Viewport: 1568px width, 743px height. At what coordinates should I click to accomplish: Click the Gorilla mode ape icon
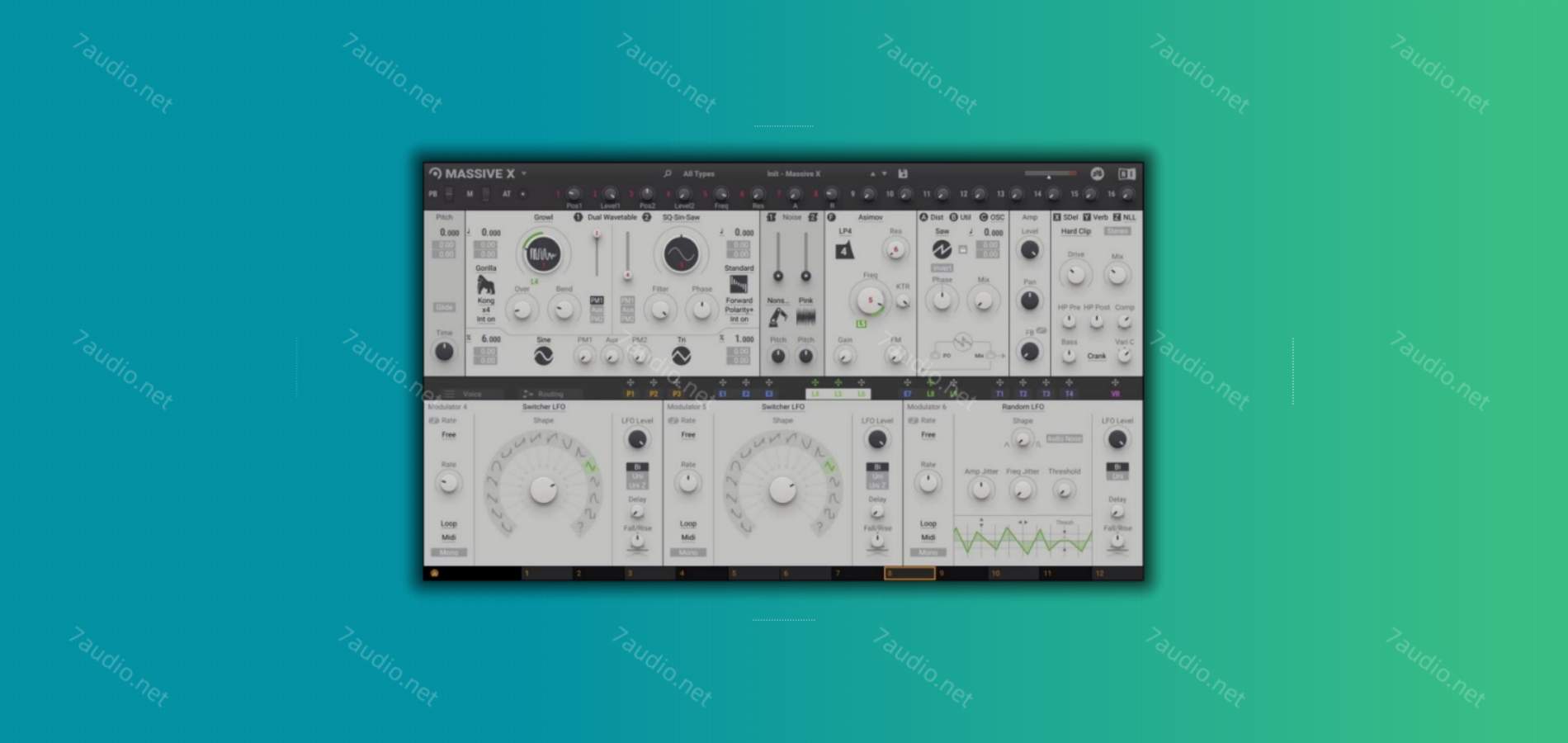486,286
